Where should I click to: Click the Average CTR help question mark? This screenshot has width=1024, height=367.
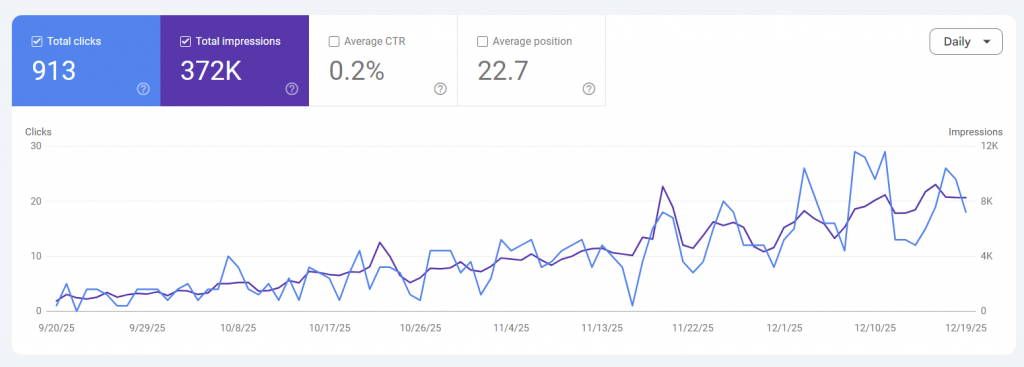(440, 89)
